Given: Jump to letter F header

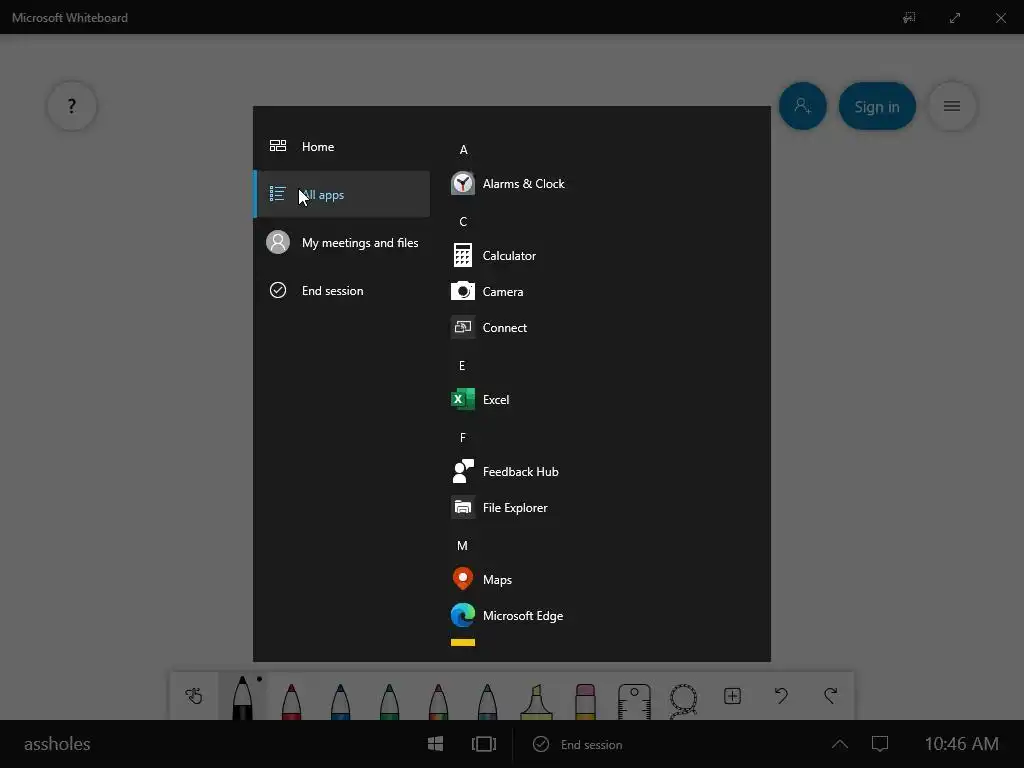Looking at the screenshot, I should click(x=462, y=438).
